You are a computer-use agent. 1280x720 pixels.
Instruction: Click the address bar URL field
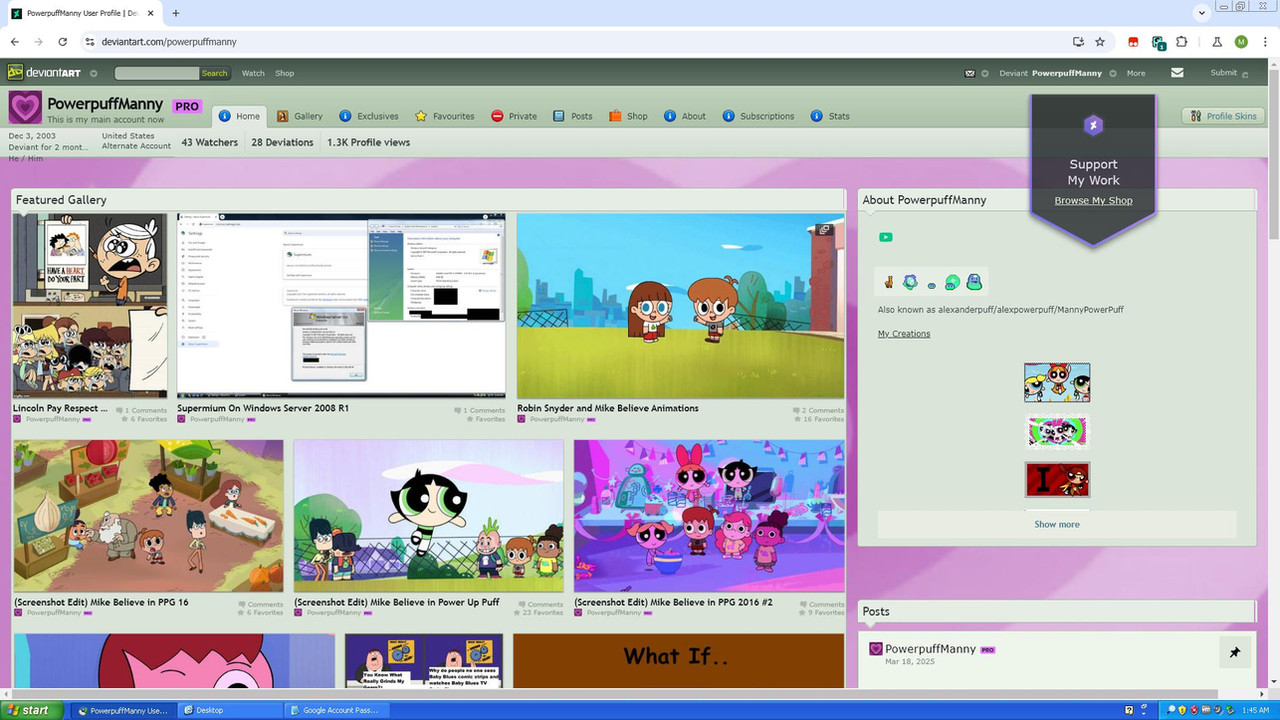pos(580,42)
